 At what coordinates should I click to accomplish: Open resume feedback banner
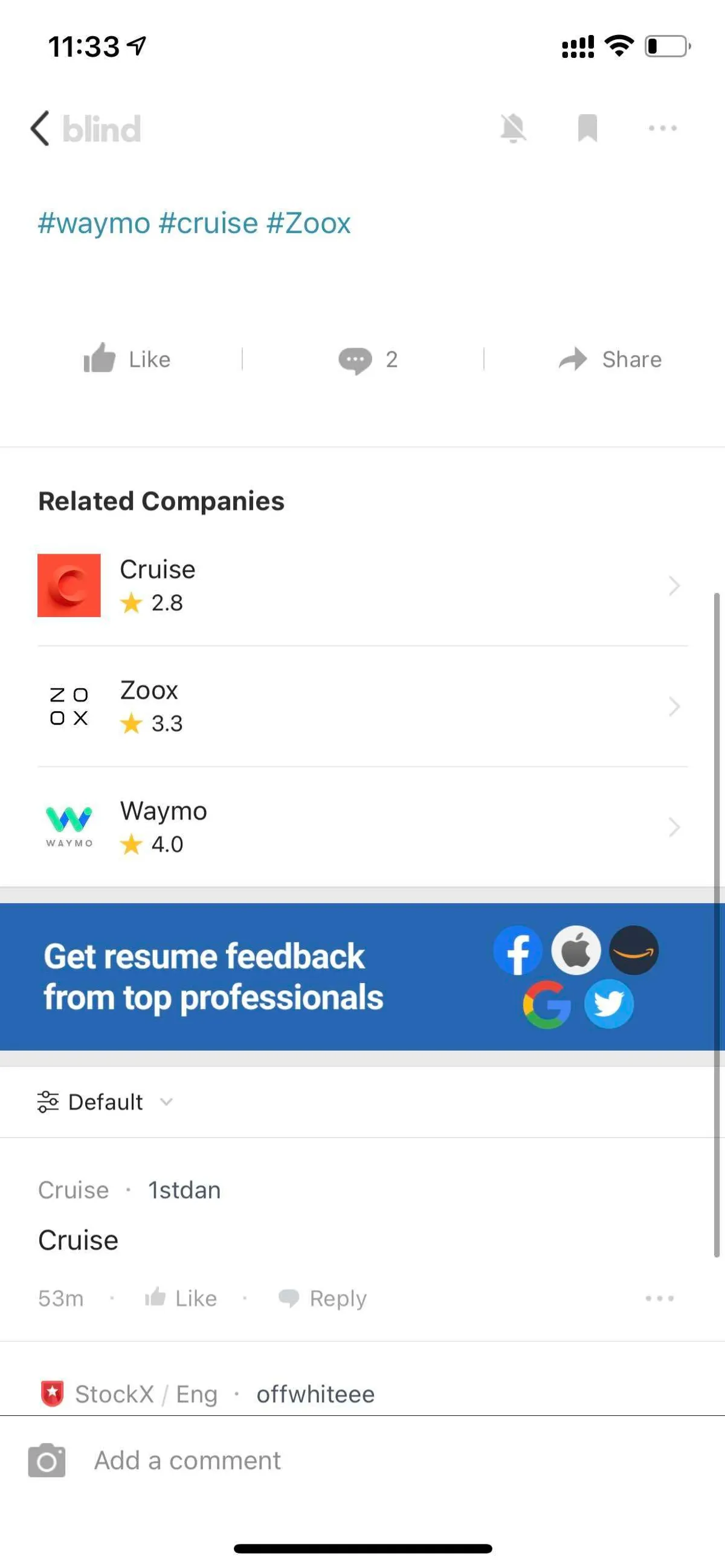pos(362,976)
